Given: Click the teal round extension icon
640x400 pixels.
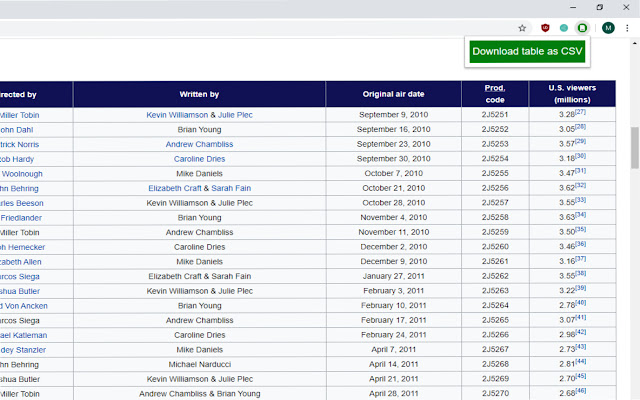Looking at the screenshot, I should tap(565, 28).
